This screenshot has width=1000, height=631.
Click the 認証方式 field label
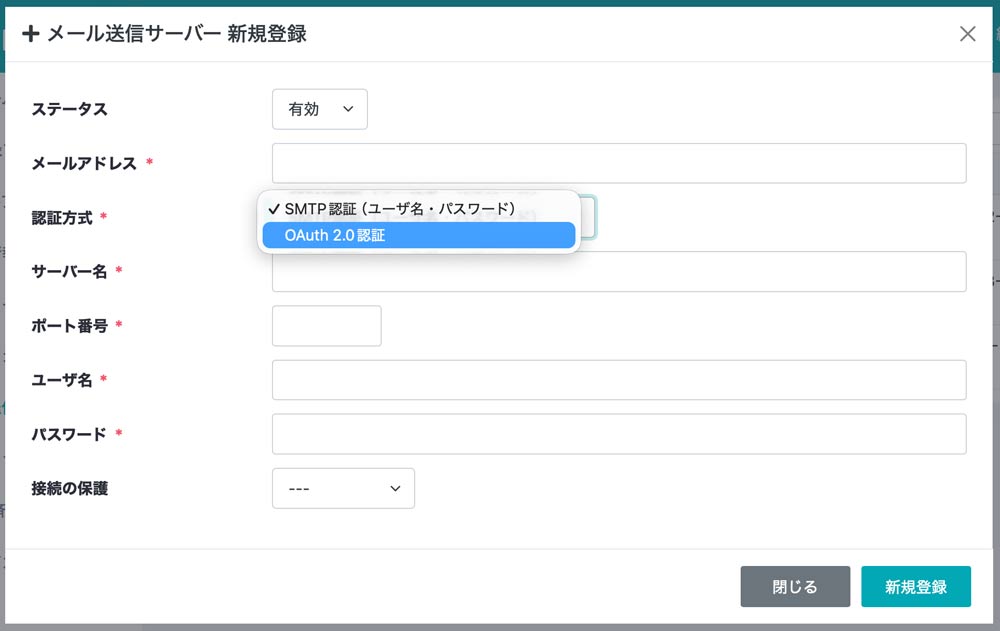64,218
